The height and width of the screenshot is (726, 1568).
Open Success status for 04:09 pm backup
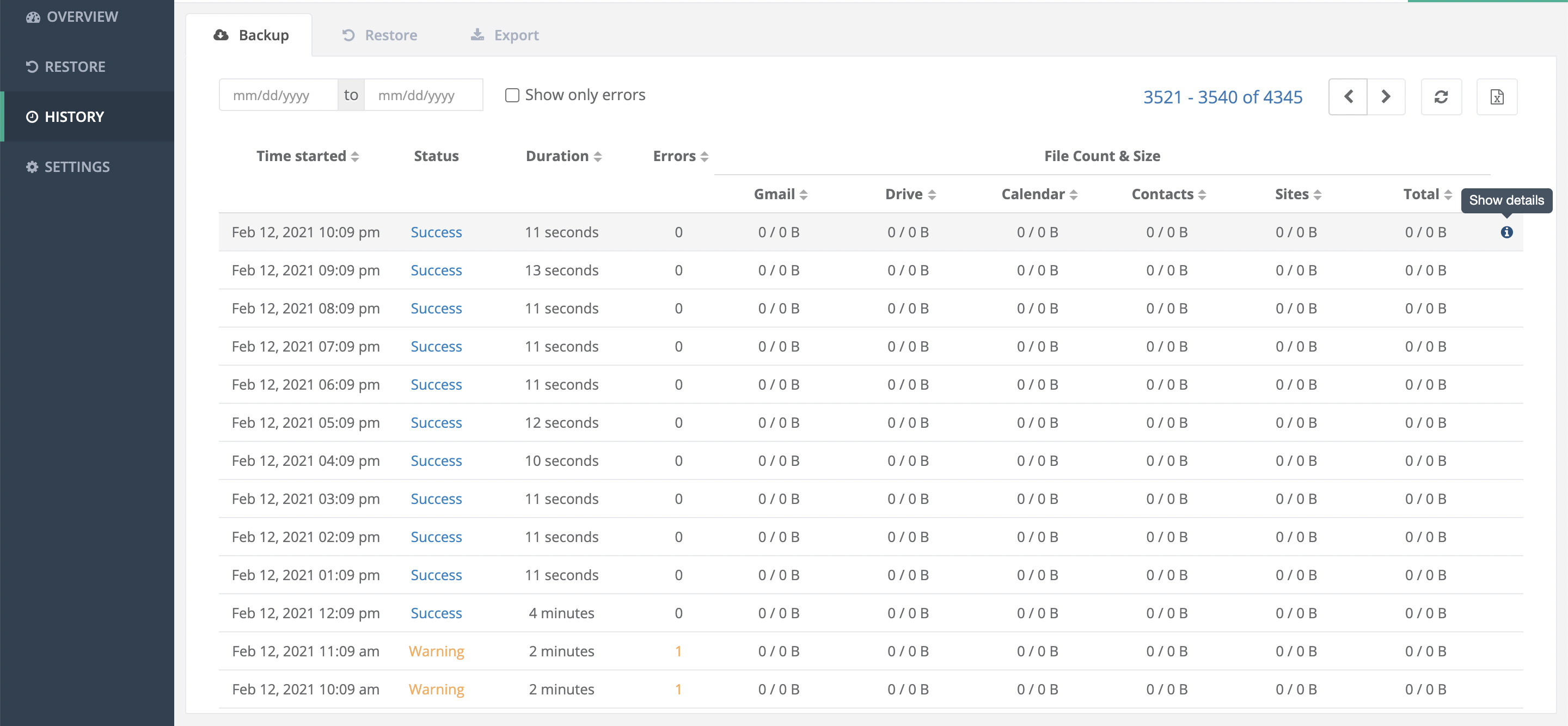(436, 460)
